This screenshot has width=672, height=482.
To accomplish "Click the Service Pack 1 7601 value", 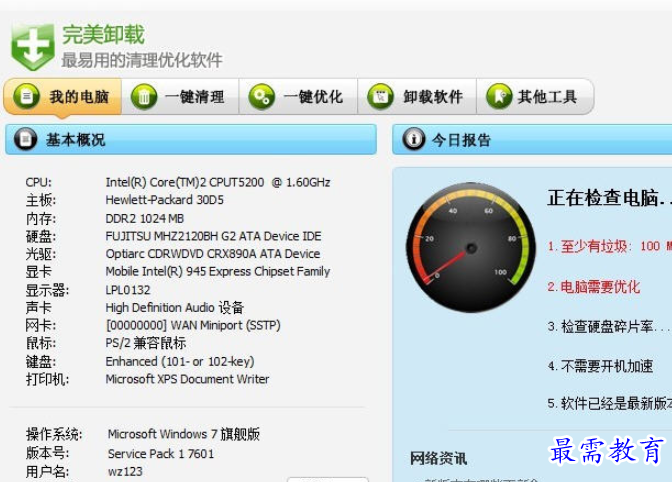I will [x=161, y=454].
